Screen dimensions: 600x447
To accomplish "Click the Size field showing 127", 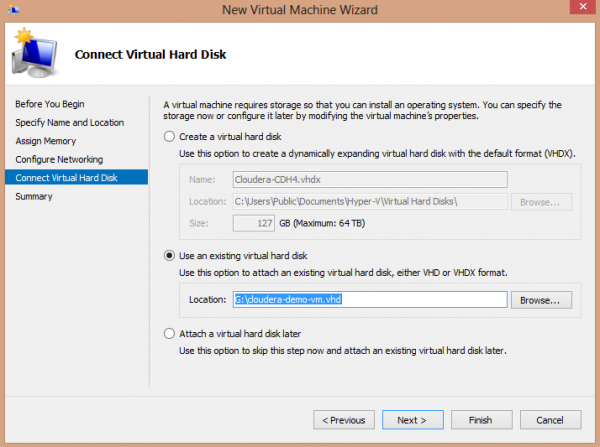I will point(254,223).
